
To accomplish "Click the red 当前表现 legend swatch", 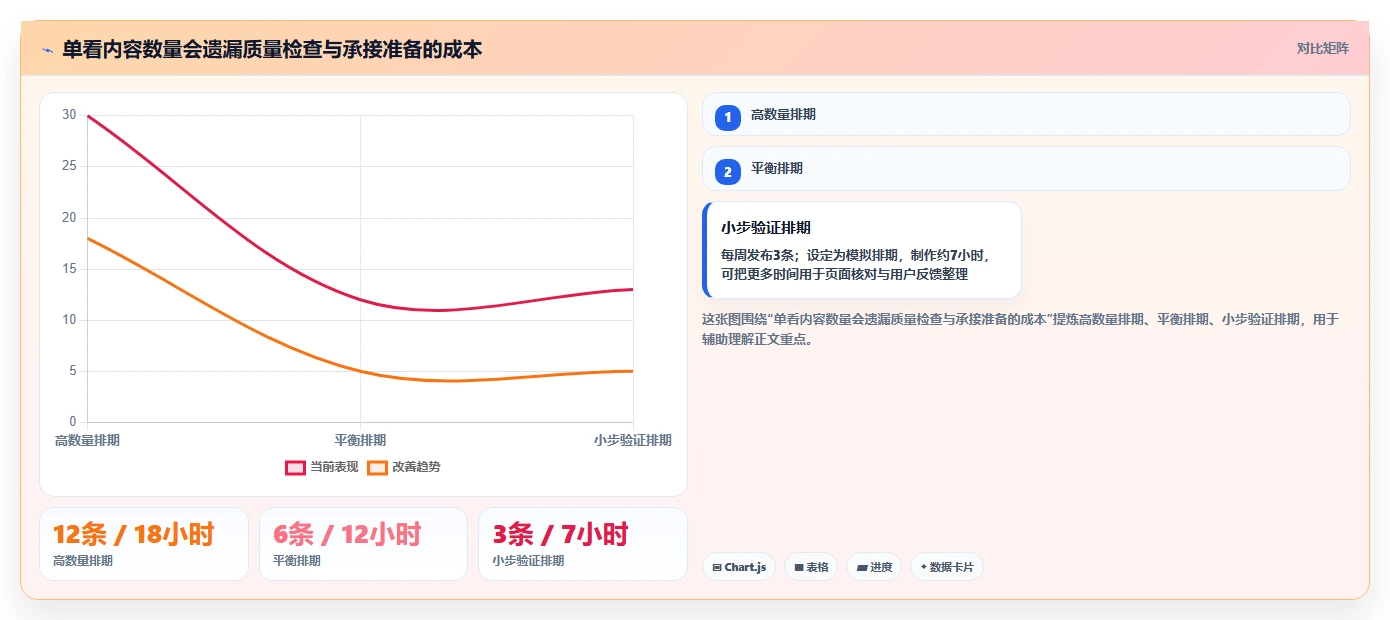I will 295,467.
